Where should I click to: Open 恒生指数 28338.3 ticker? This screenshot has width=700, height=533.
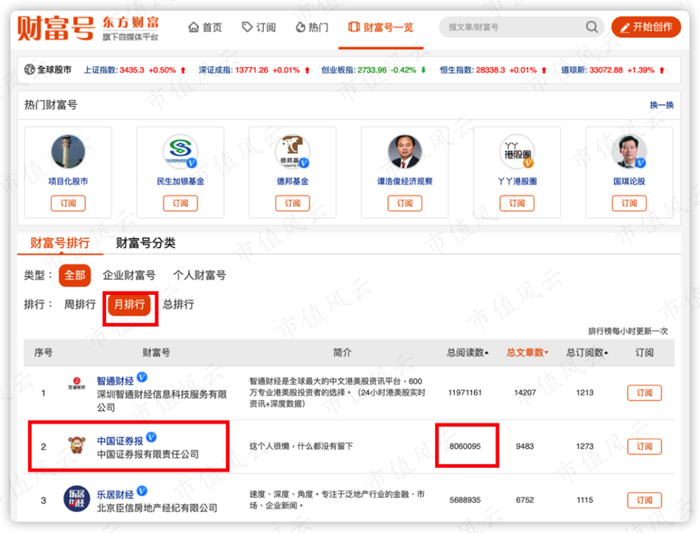(x=493, y=70)
